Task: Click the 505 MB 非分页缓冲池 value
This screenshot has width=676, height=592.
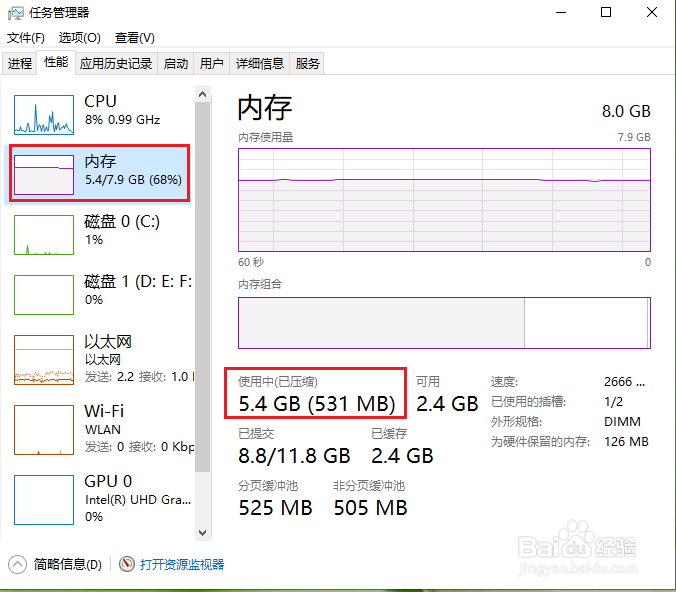Action: click(370, 508)
